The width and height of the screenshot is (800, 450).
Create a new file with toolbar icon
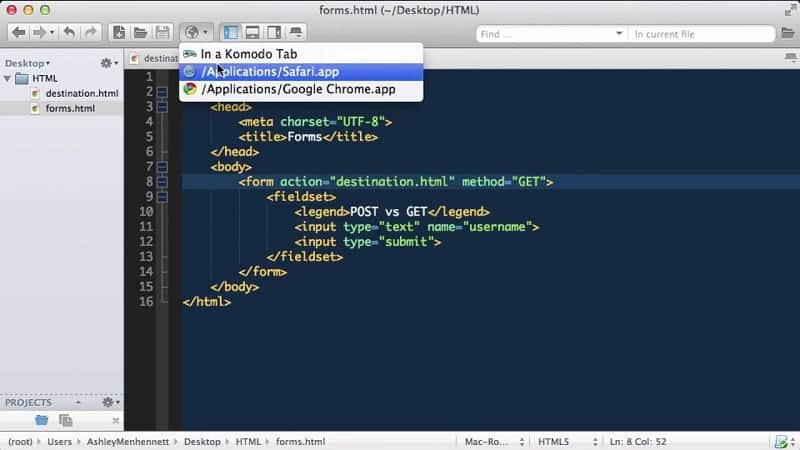[x=119, y=33]
